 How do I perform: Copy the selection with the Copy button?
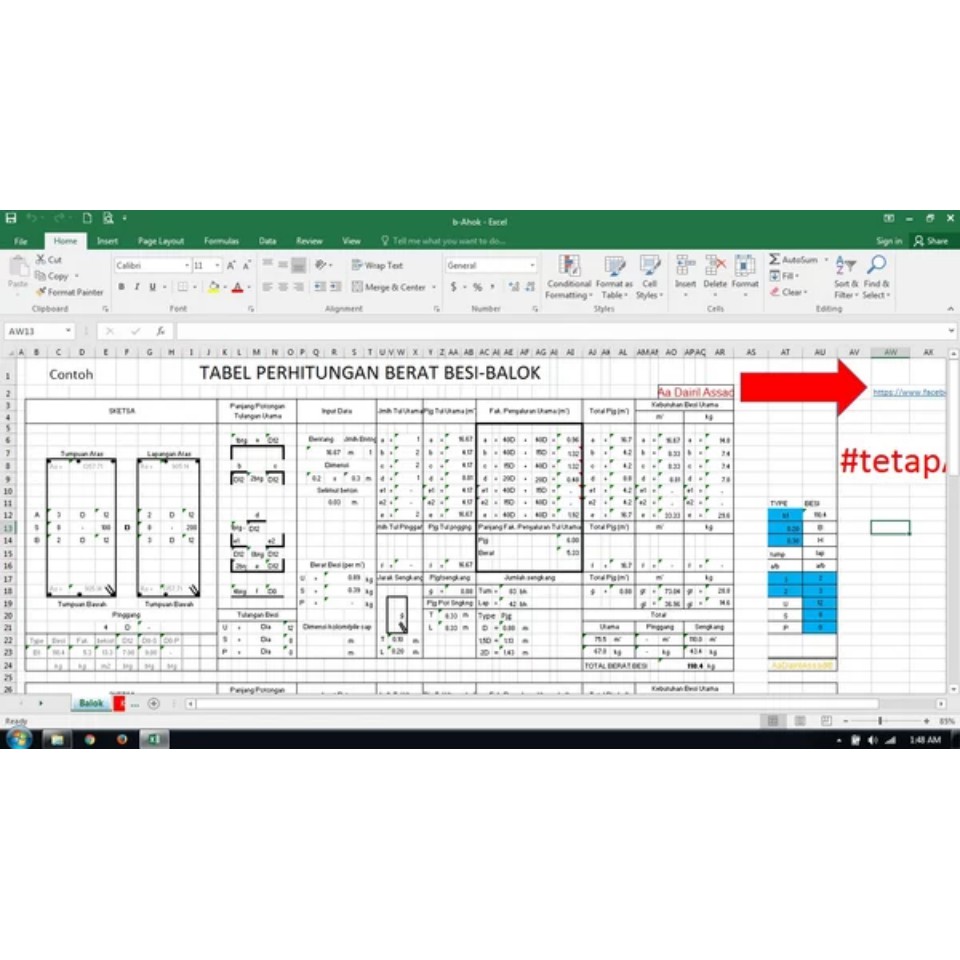point(52,276)
